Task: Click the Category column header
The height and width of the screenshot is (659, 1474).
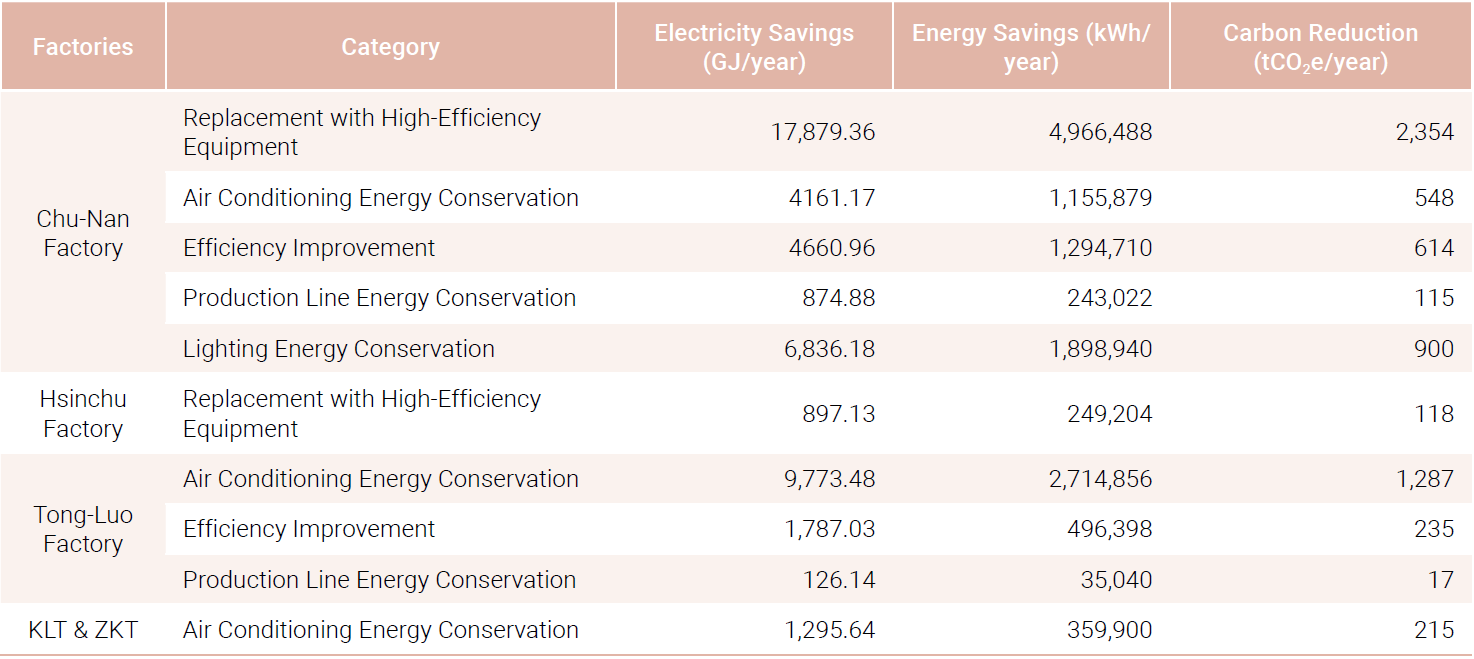Action: point(390,47)
